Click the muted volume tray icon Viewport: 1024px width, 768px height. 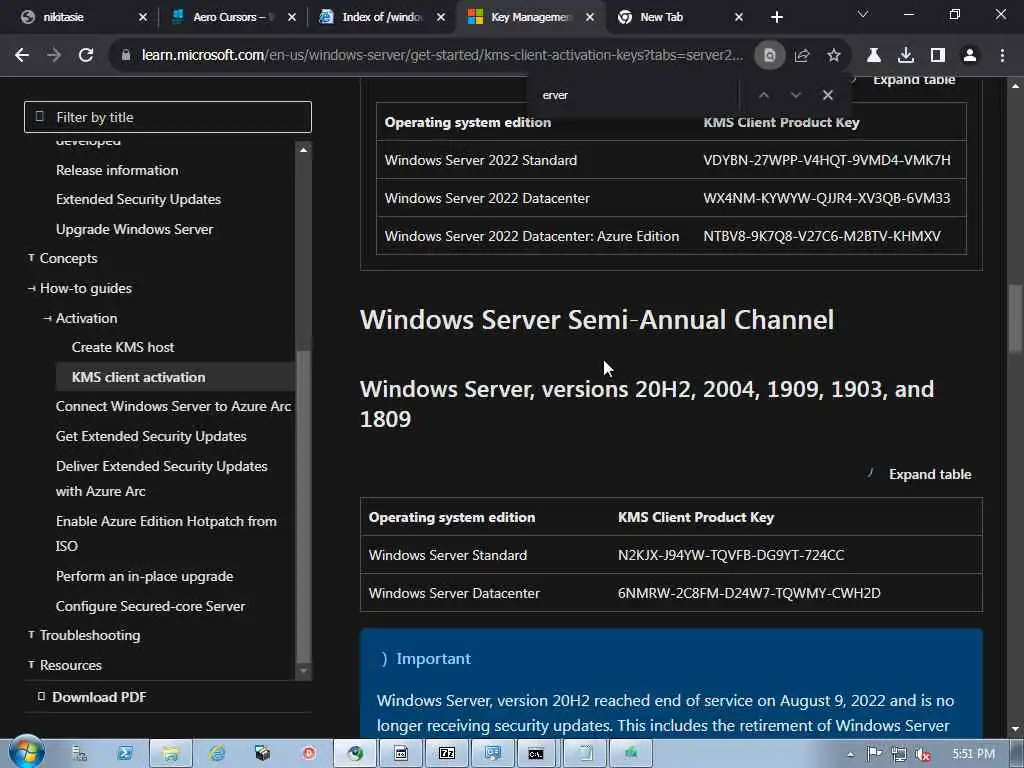coord(923,754)
